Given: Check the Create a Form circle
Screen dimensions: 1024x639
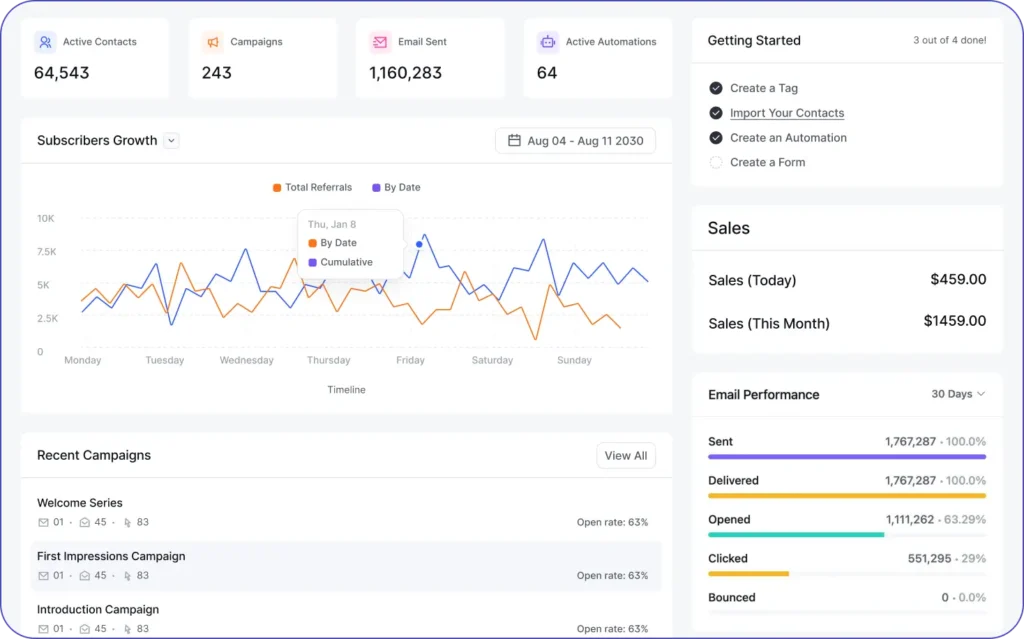Looking at the screenshot, I should click(x=716, y=163).
